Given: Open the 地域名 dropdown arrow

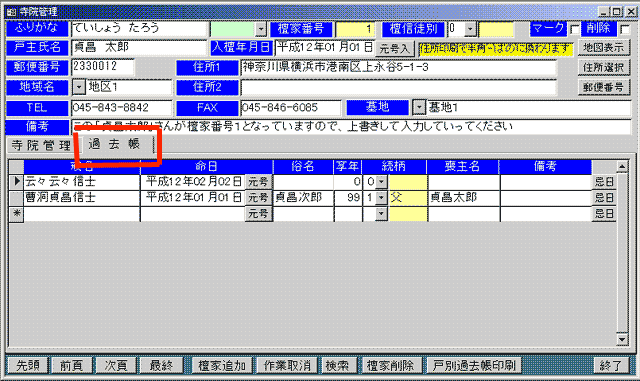Looking at the screenshot, I should (79, 87).
